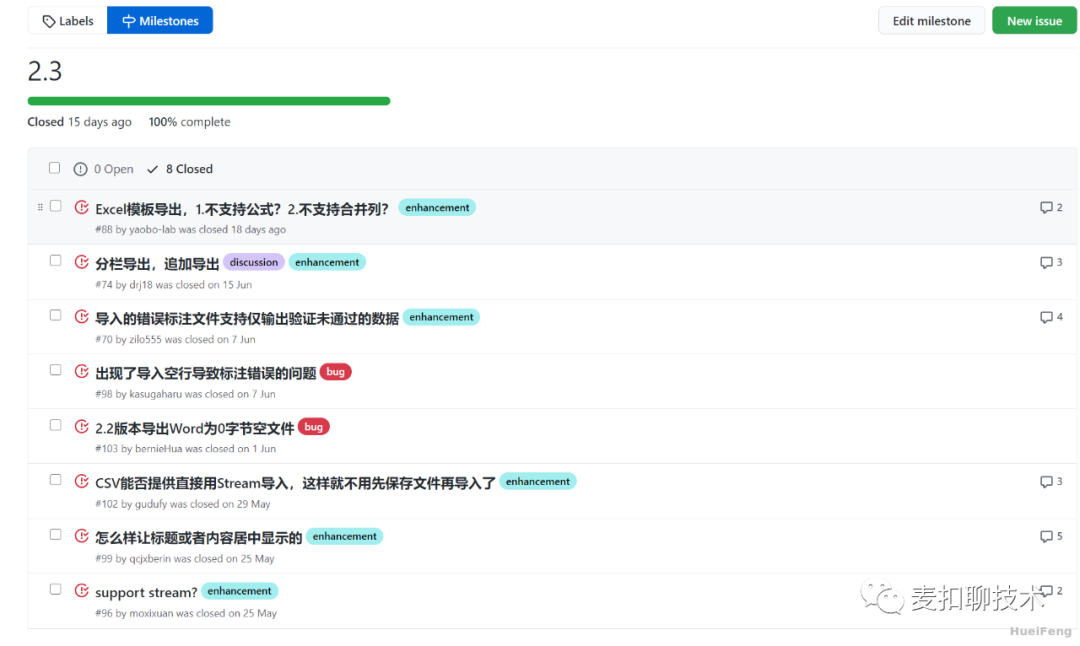This screenshot has height=646, width=1080.
Task: Click closed-issue icon for Excel模板导出 issue
Action: coord(81,207)
